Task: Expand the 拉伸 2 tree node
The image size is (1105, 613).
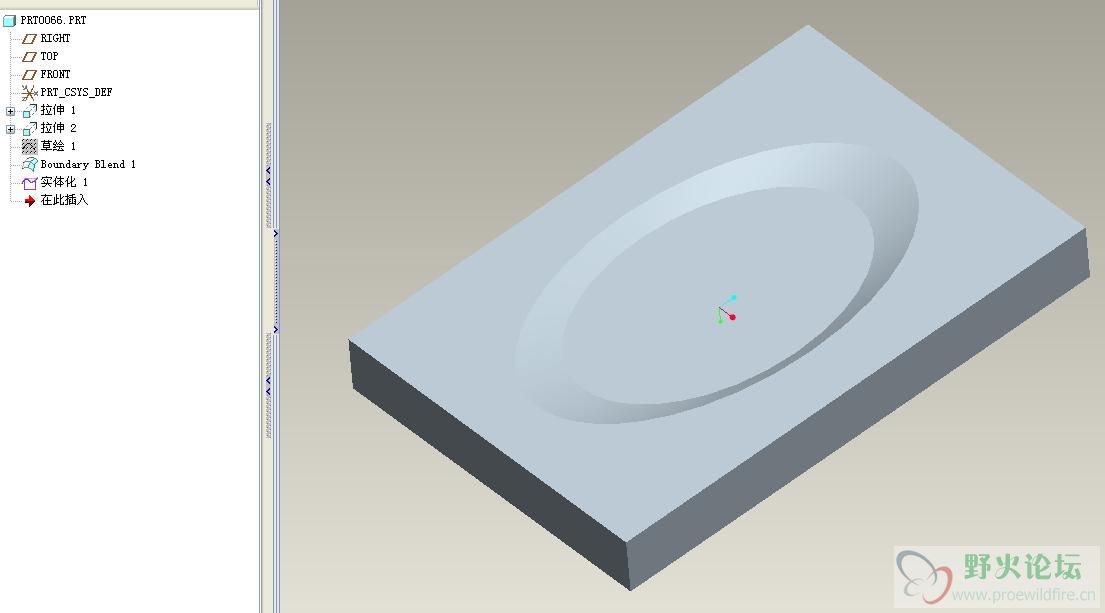Action: tap(10, 129)
